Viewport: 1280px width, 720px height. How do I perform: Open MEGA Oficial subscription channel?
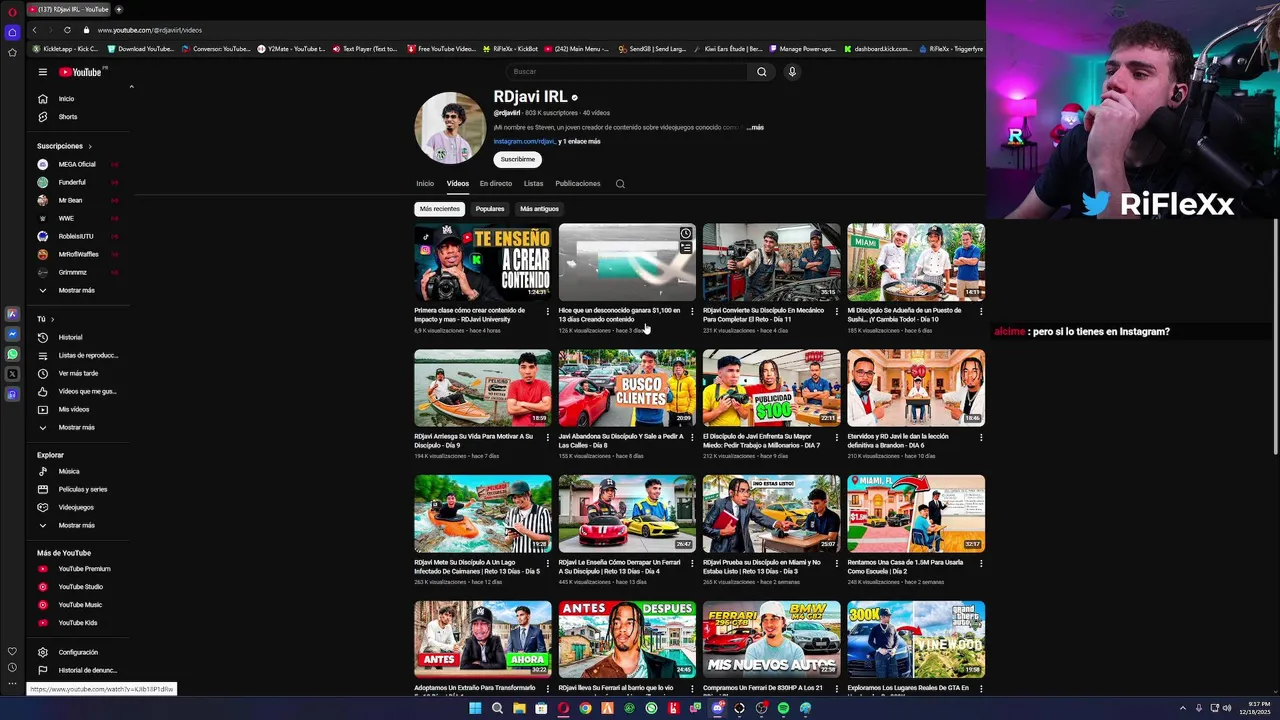[x=76, y=165]
